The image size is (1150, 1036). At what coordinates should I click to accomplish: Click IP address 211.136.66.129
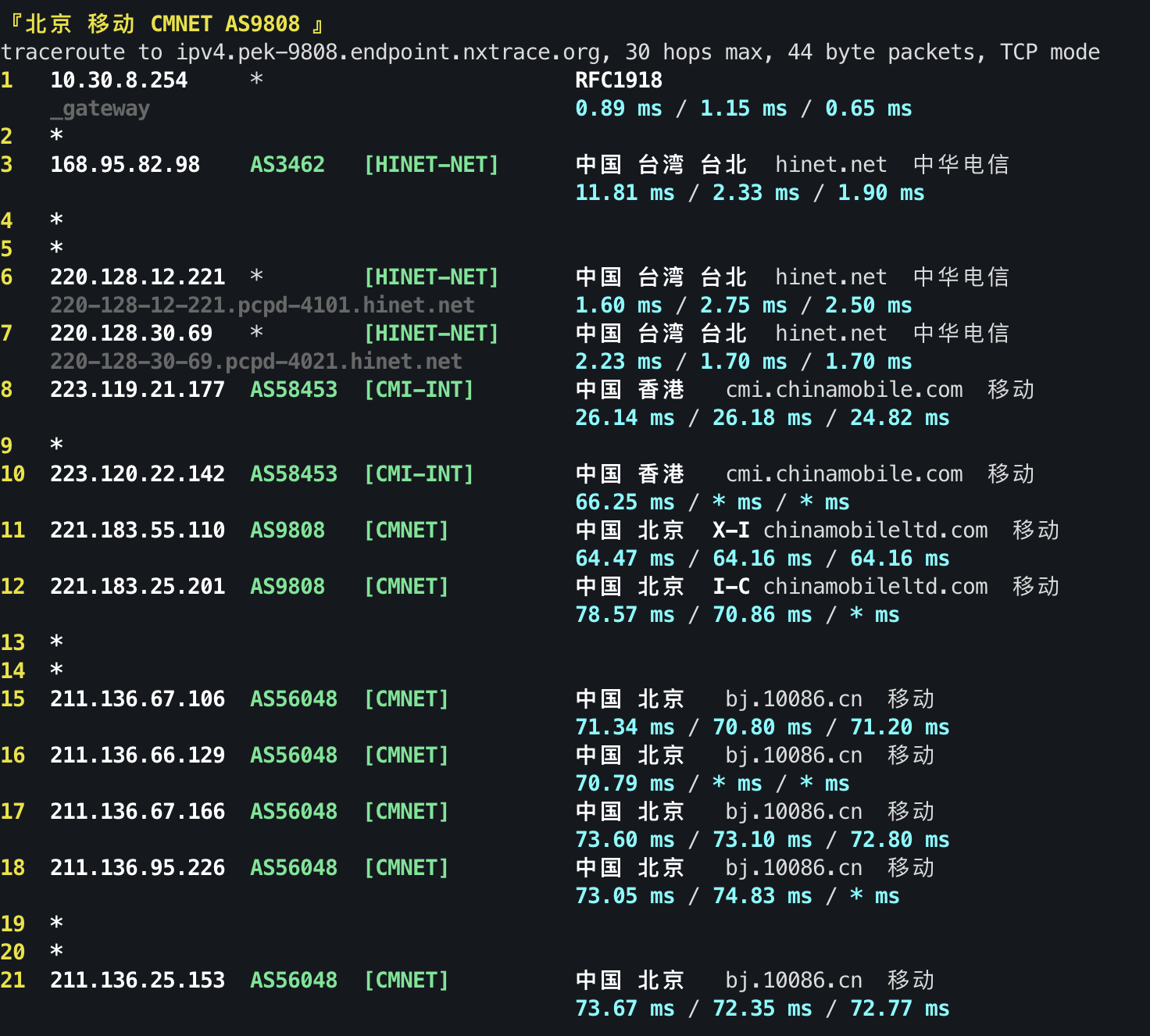click(137, 756)
